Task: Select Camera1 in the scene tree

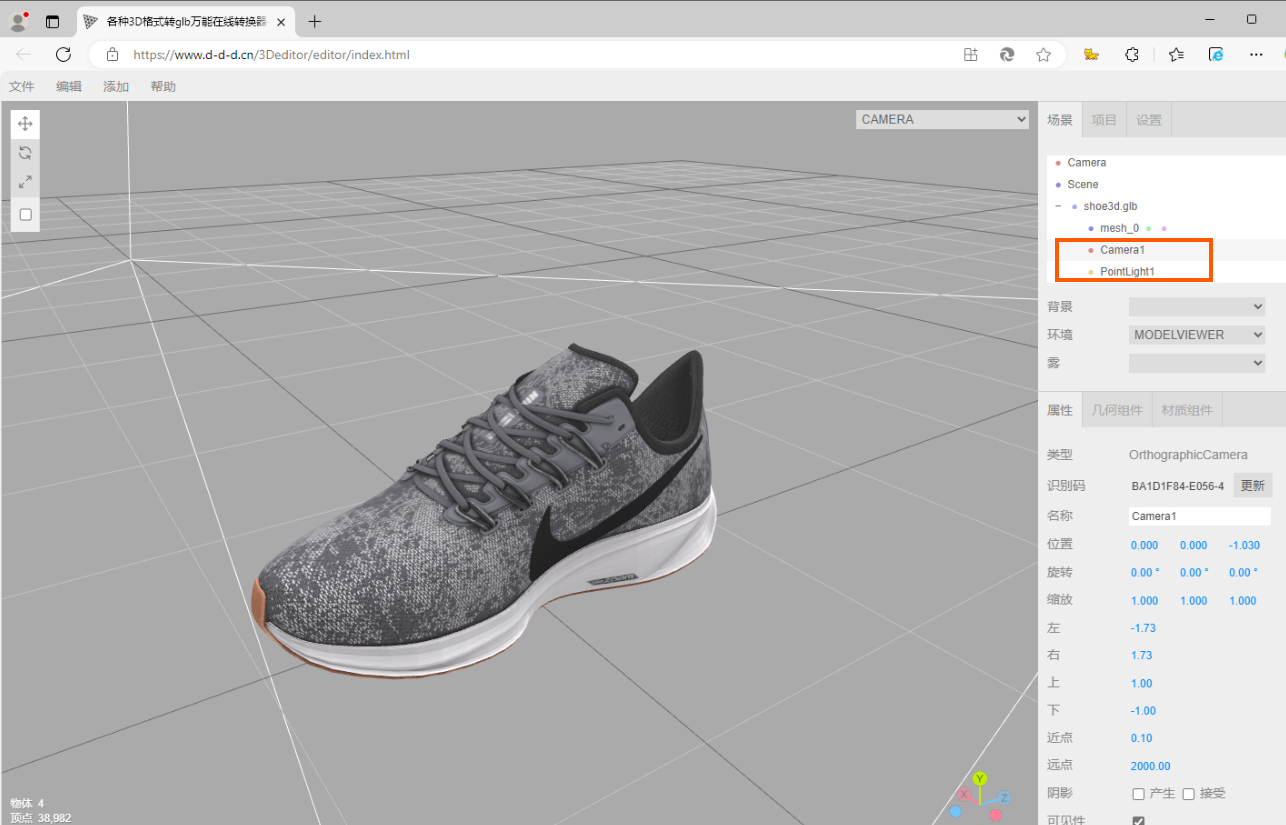Action: (1122, 250)
